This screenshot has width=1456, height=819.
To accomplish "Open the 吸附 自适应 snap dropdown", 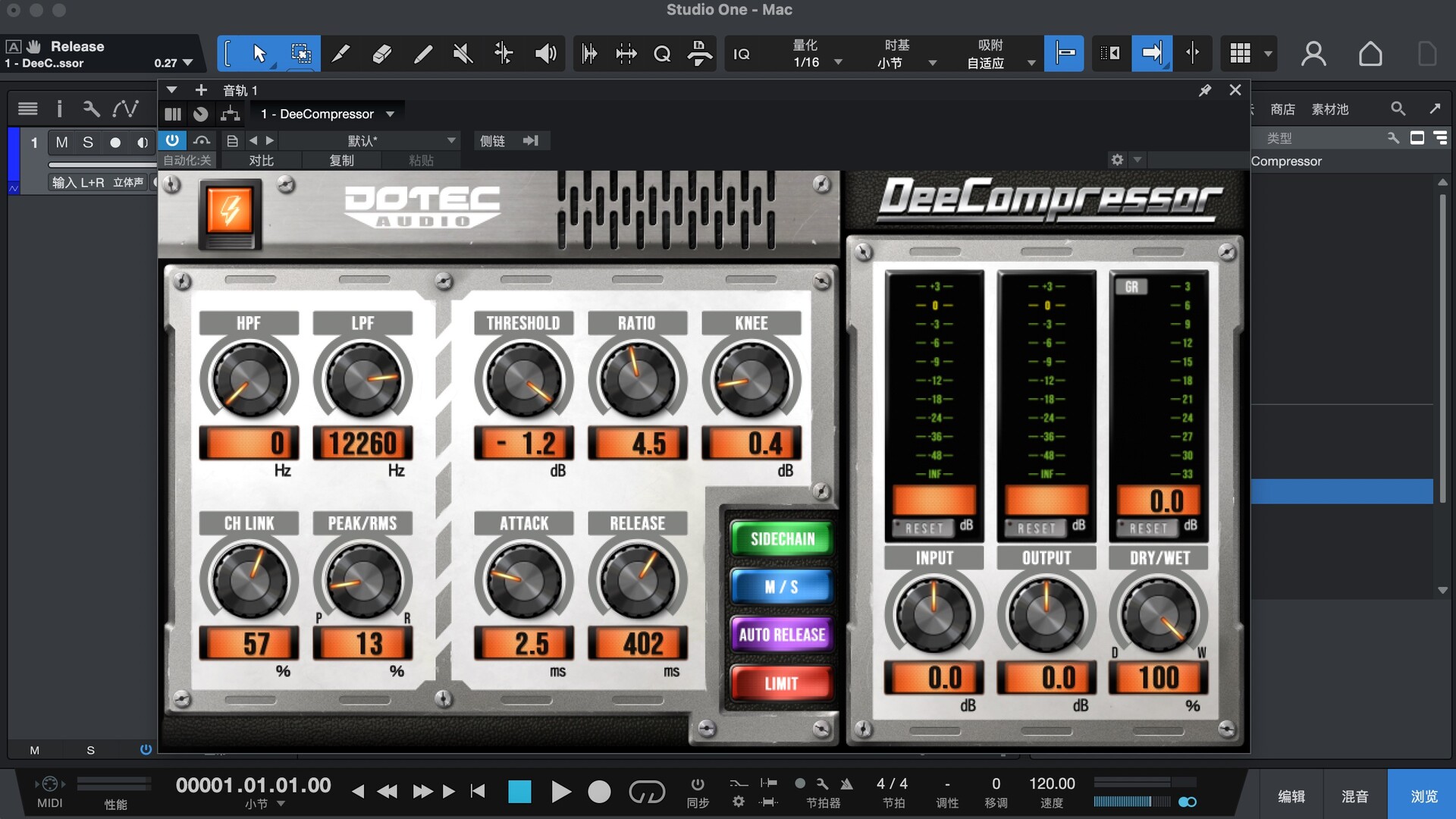I will (x=999, y=54).
